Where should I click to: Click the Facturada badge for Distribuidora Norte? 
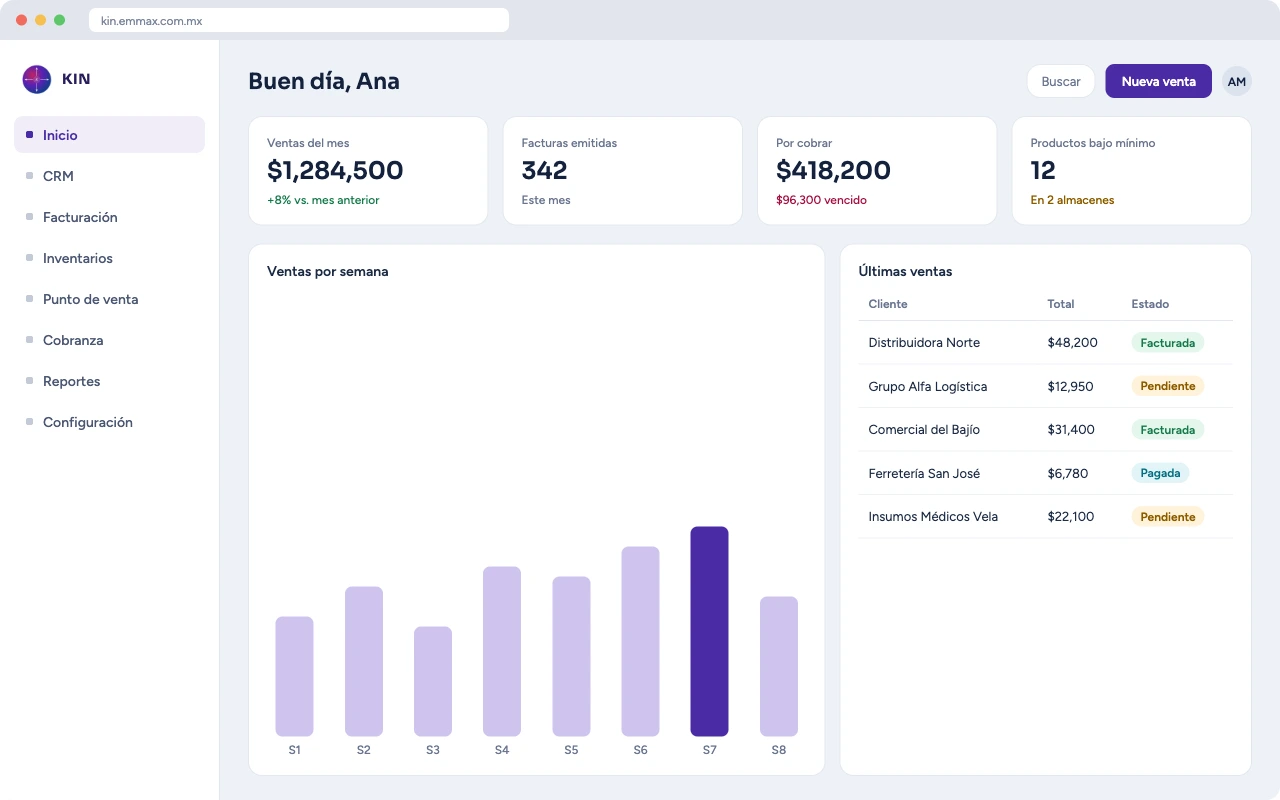pyautogui.click(x=1167, y=343)
